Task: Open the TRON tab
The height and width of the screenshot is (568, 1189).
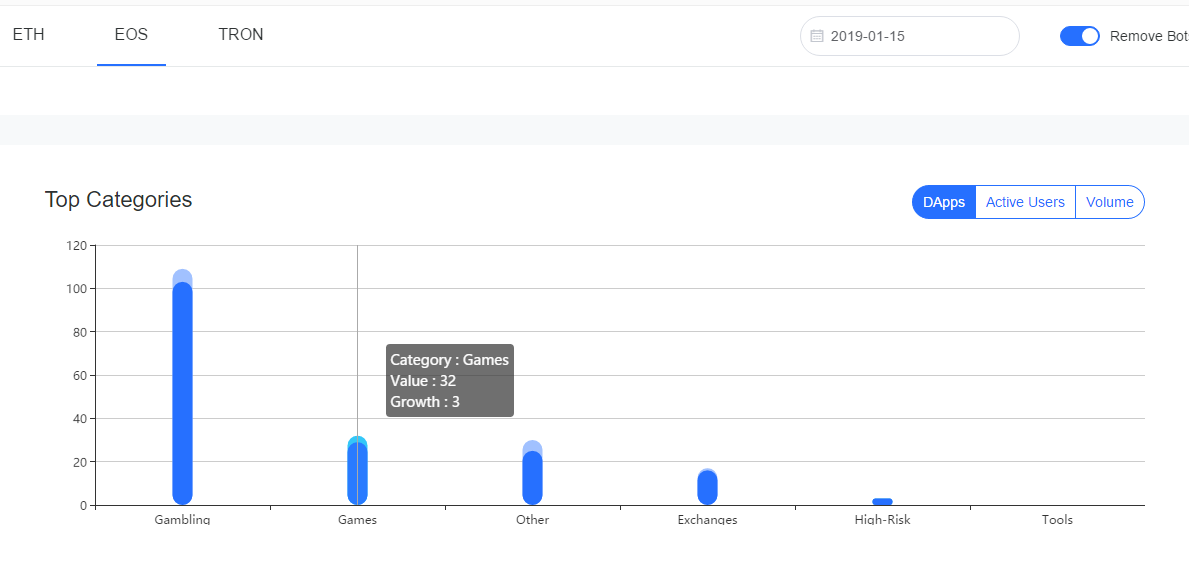Action: coord(241,35)
